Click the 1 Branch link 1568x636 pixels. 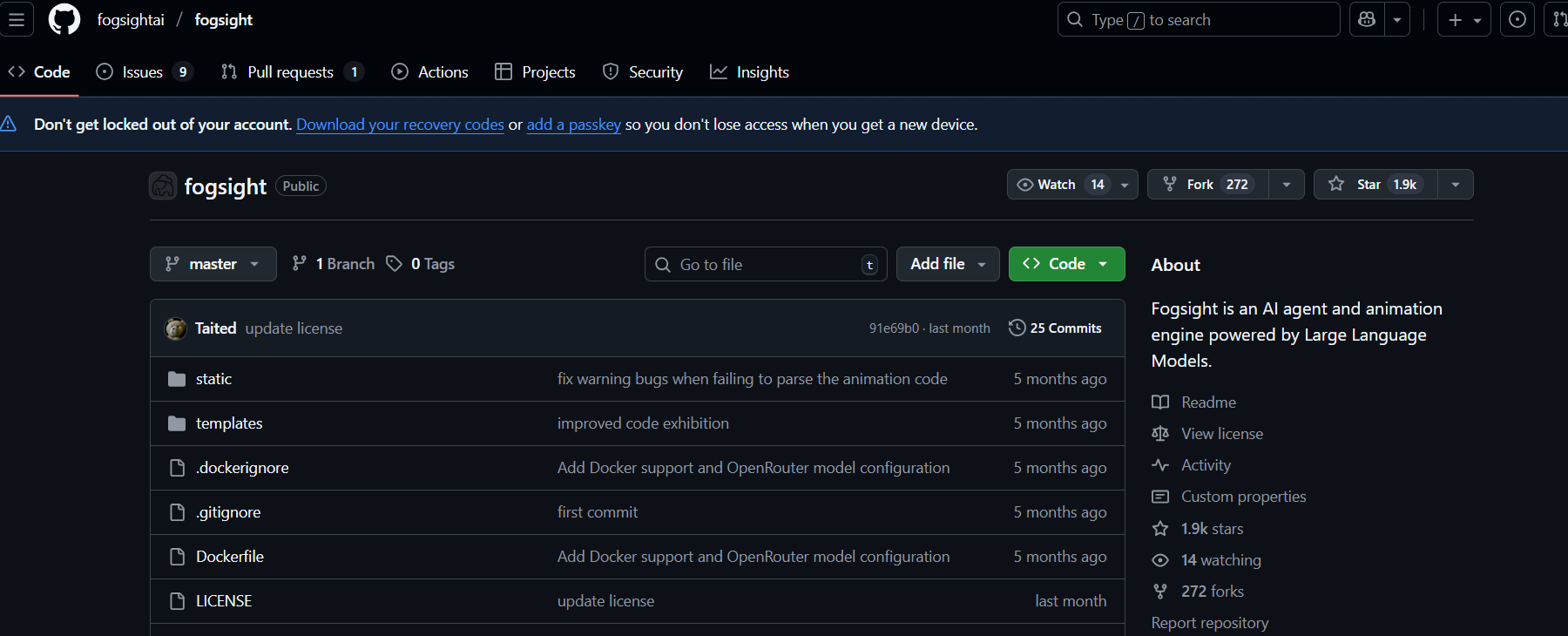pos(334,264)
